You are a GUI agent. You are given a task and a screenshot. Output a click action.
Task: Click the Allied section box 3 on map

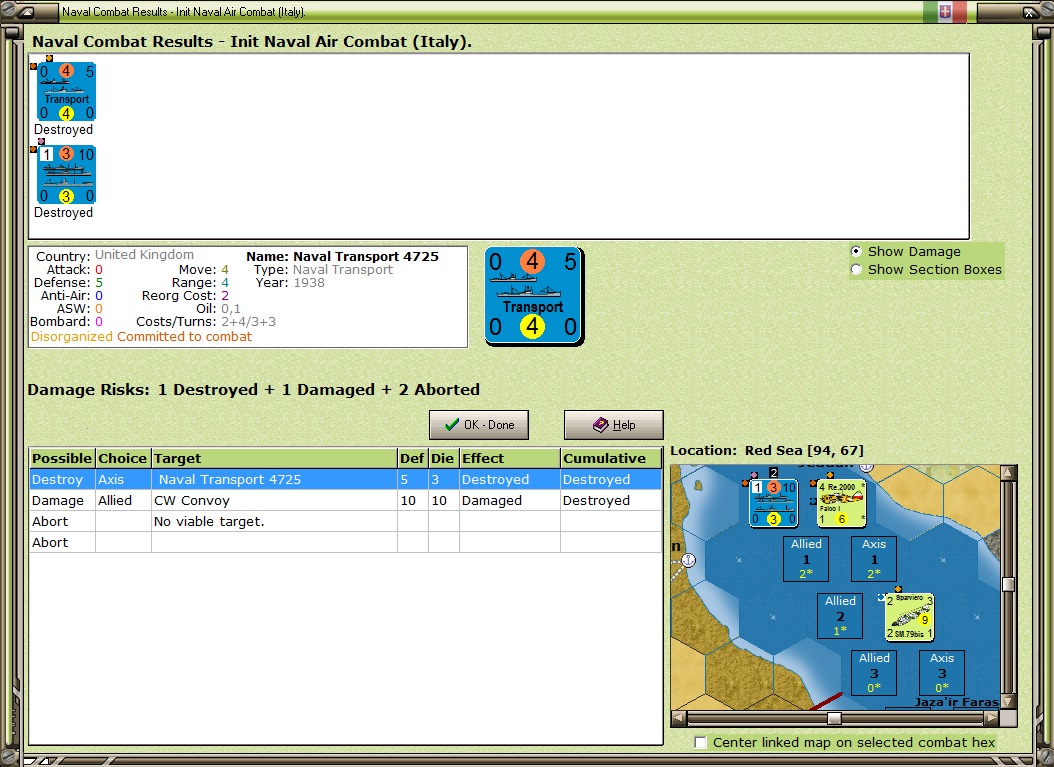pos(874,672)
